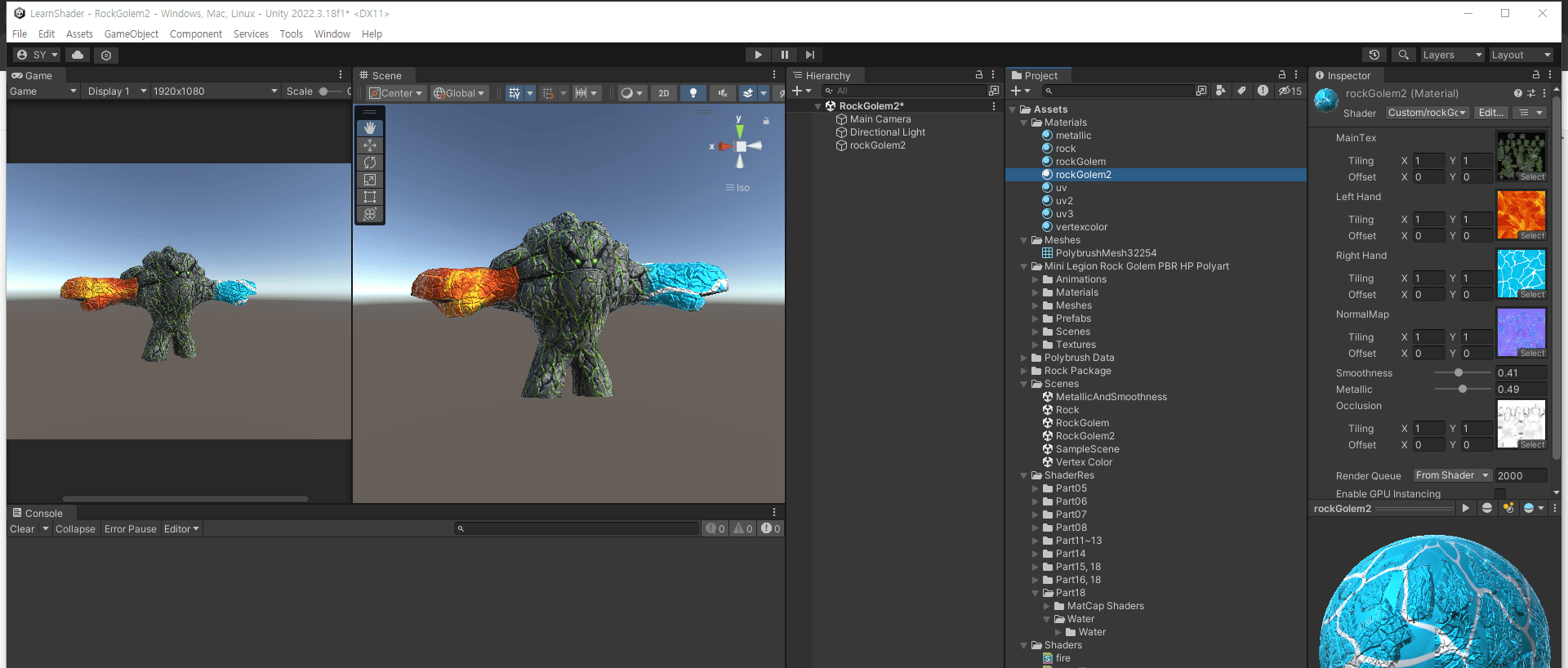Select the Hand view tool in Scene
1568x668 pixels.
coord(370,128)
